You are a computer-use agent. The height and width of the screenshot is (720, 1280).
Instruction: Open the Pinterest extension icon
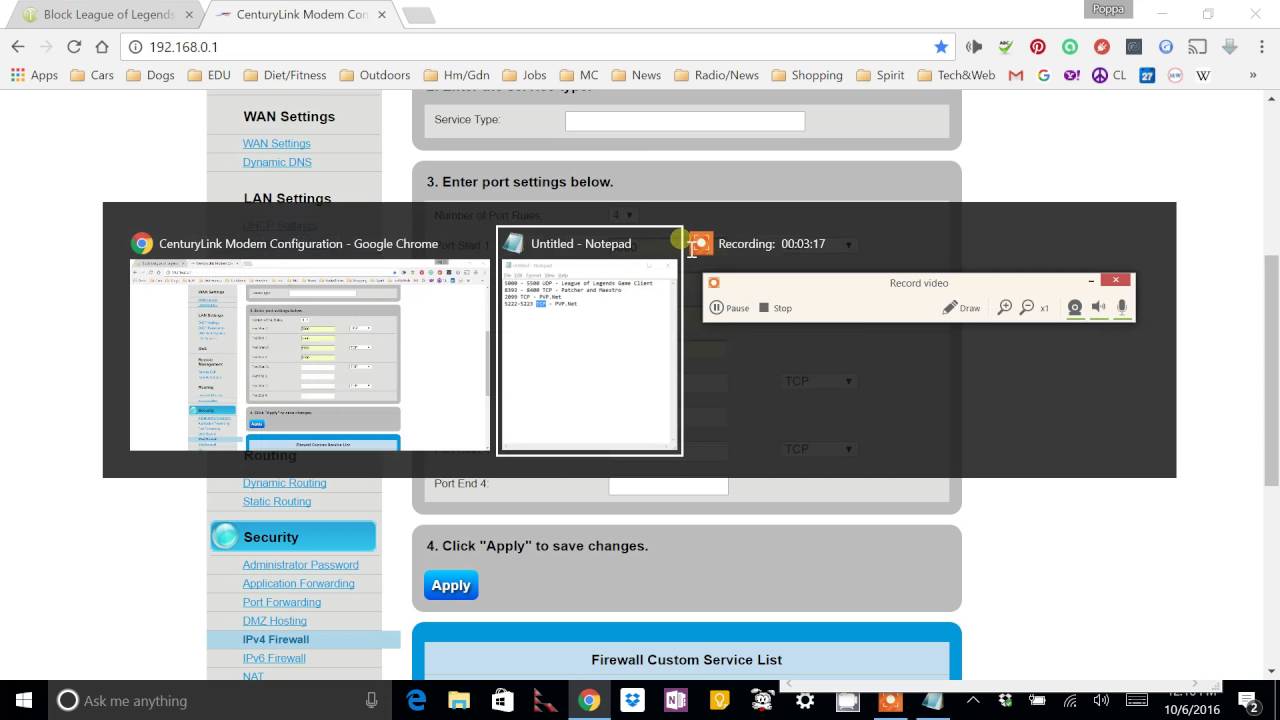coord(1037,47)
